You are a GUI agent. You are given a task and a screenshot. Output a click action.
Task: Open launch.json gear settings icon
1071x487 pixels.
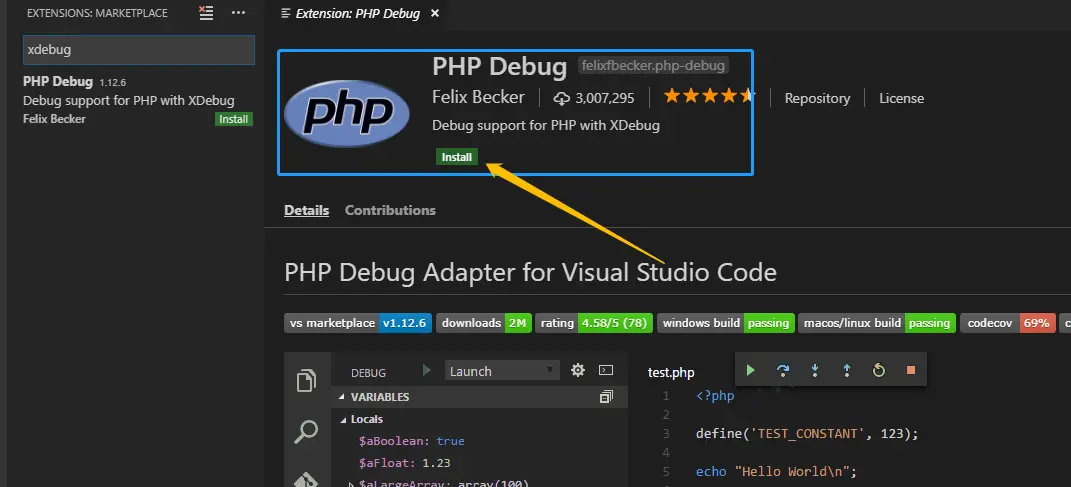click(578, 370)
